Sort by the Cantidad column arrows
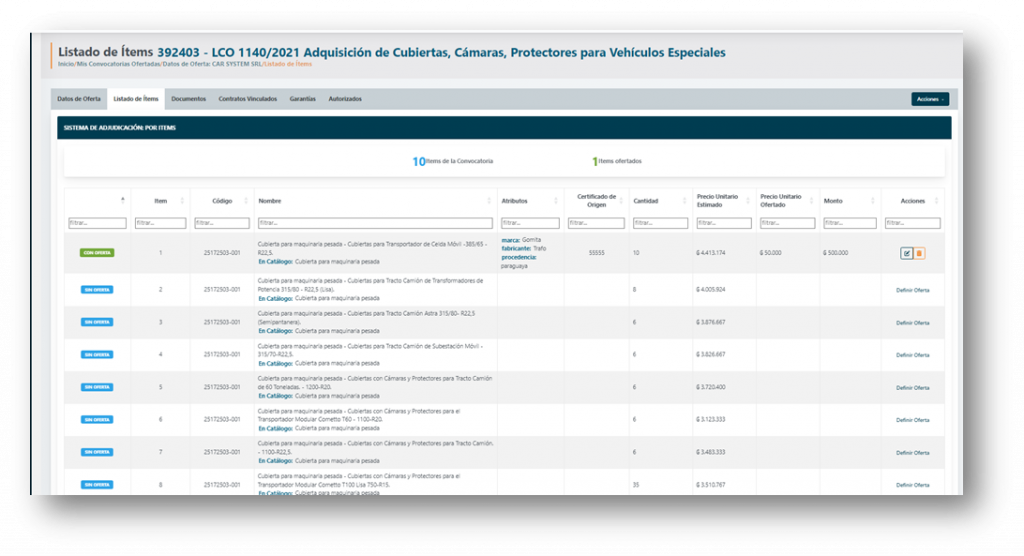Image resolution: width=1024 pixels, height=556 pixels. point(684,201)
